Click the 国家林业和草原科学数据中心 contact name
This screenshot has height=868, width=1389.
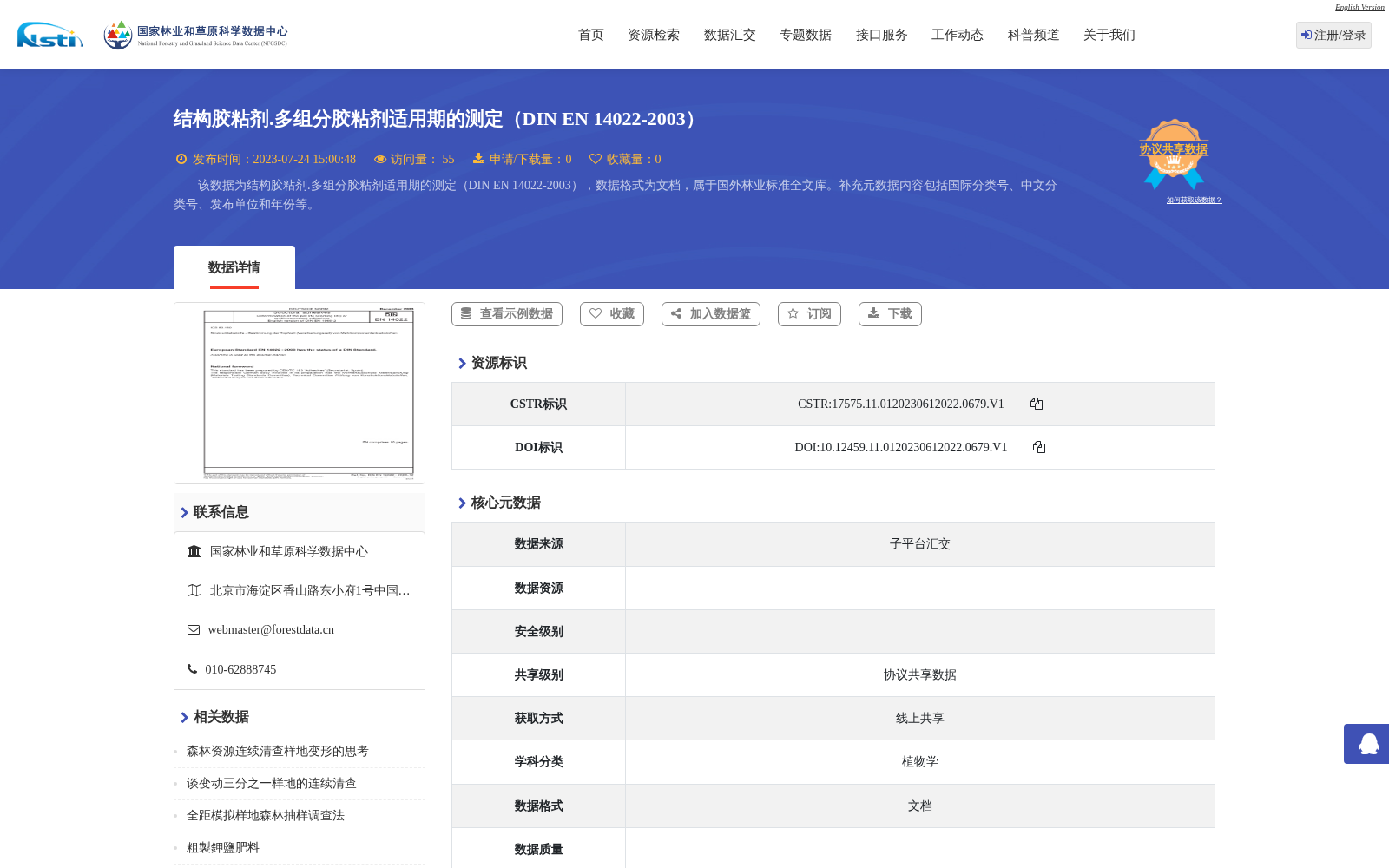tap(289, 551)
